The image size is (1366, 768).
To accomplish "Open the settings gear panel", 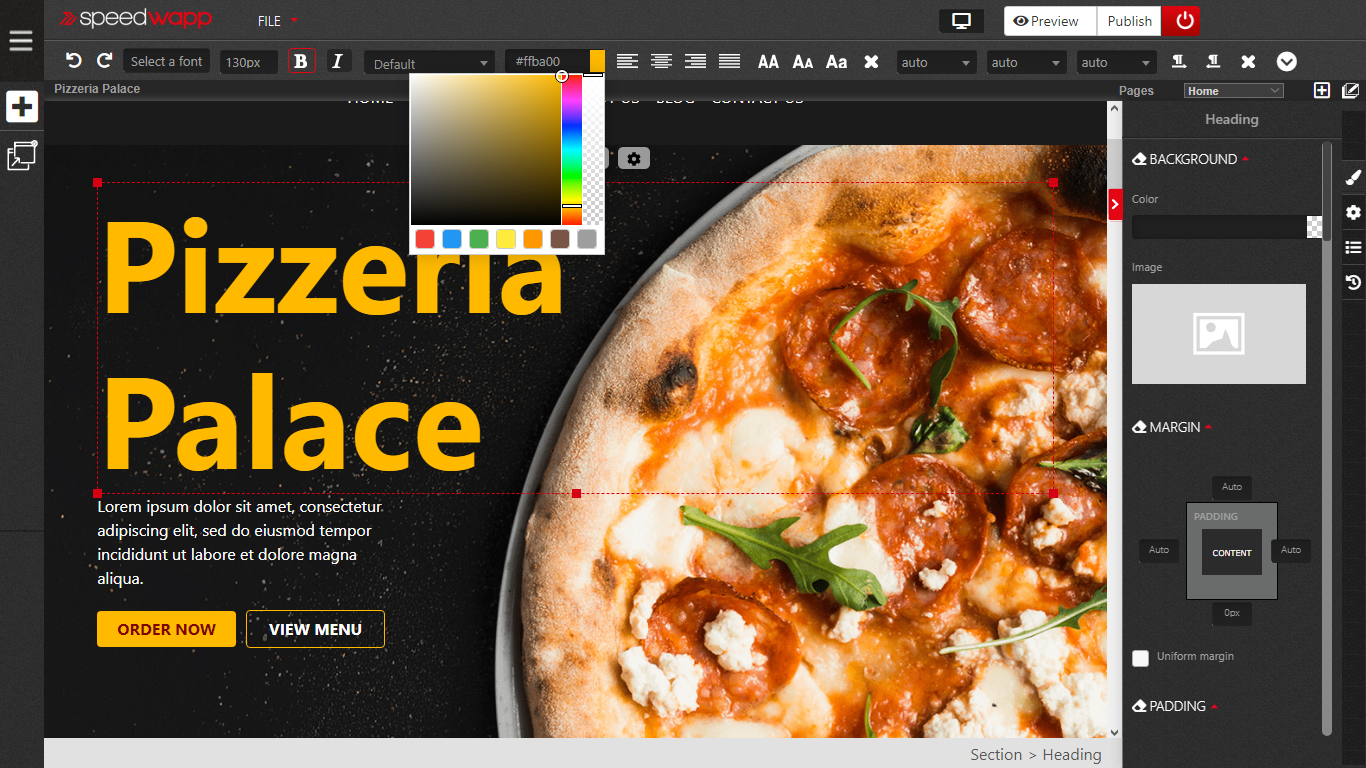I will (1353, 212).
